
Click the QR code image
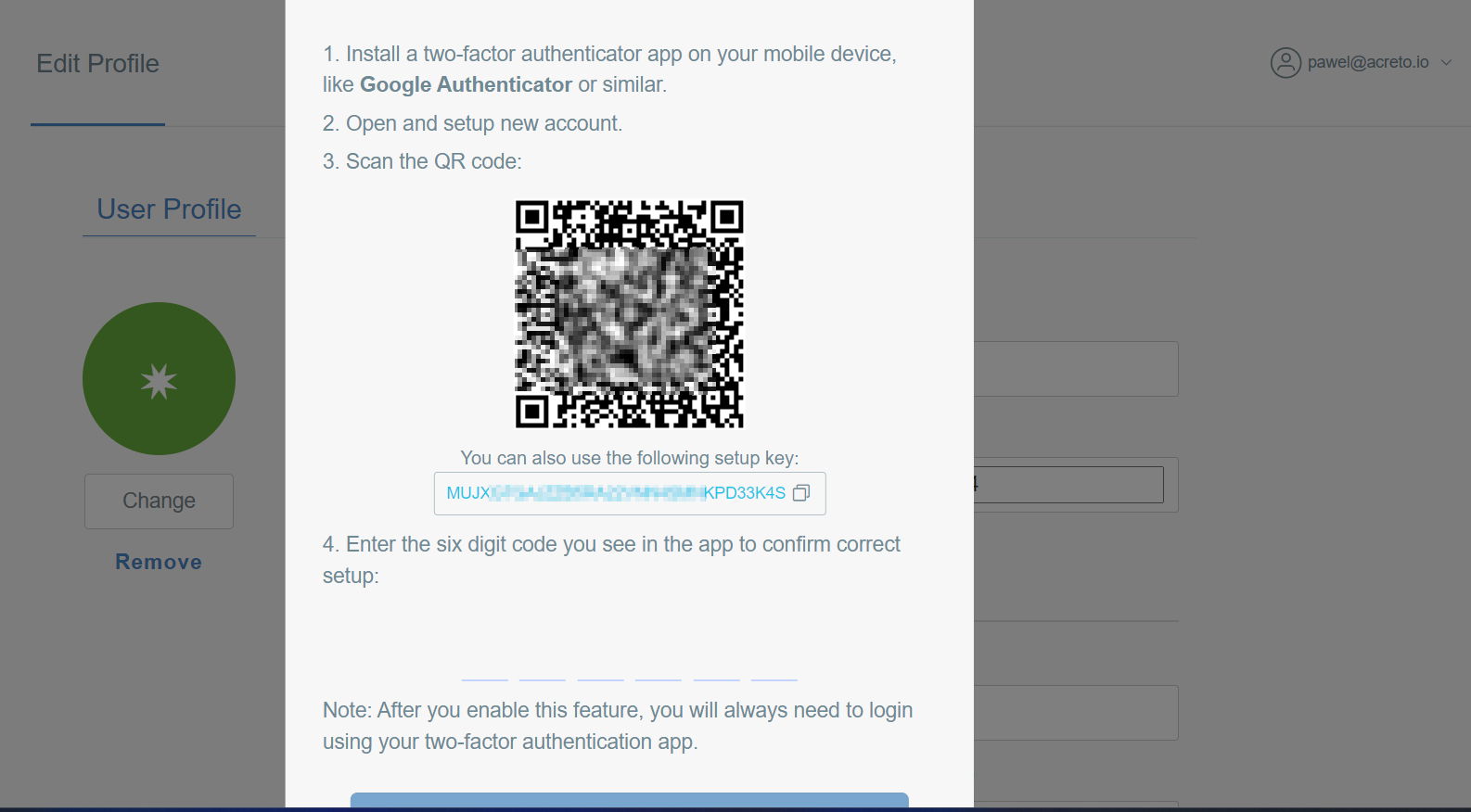(x=630, y=314)
